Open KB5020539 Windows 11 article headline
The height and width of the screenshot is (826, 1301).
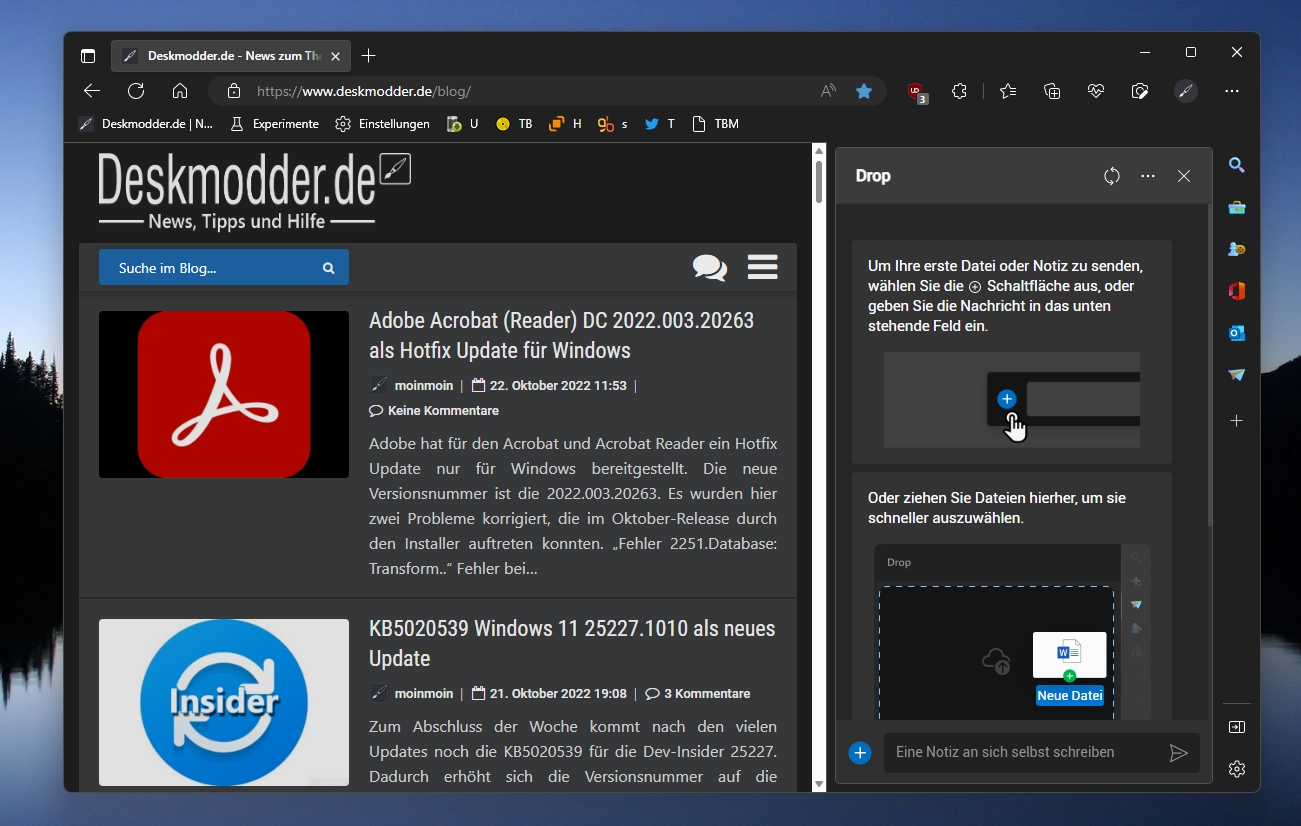click(572, 643)
